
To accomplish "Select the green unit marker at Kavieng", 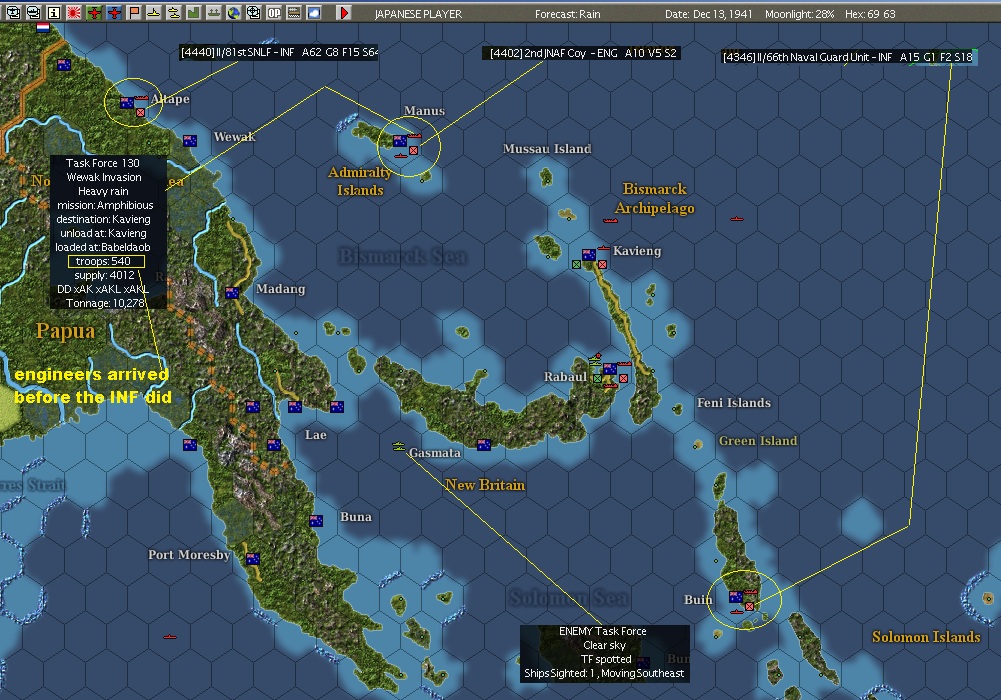I will pyautogui.click(x=576, y=264).
